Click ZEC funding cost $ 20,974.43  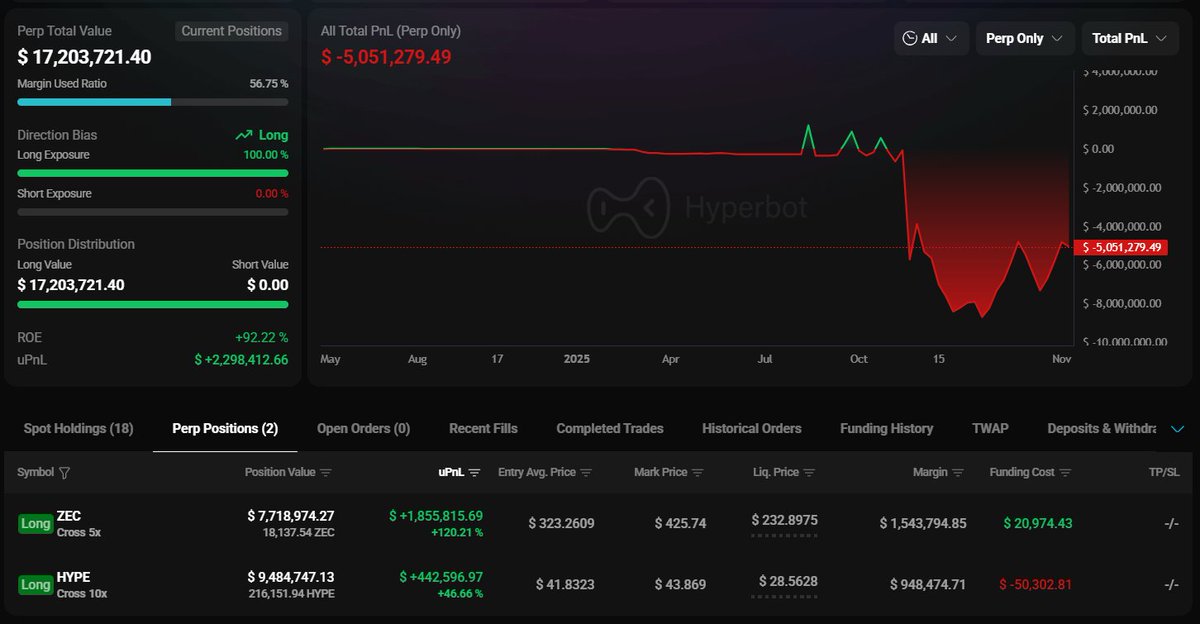click(1038, 524)
